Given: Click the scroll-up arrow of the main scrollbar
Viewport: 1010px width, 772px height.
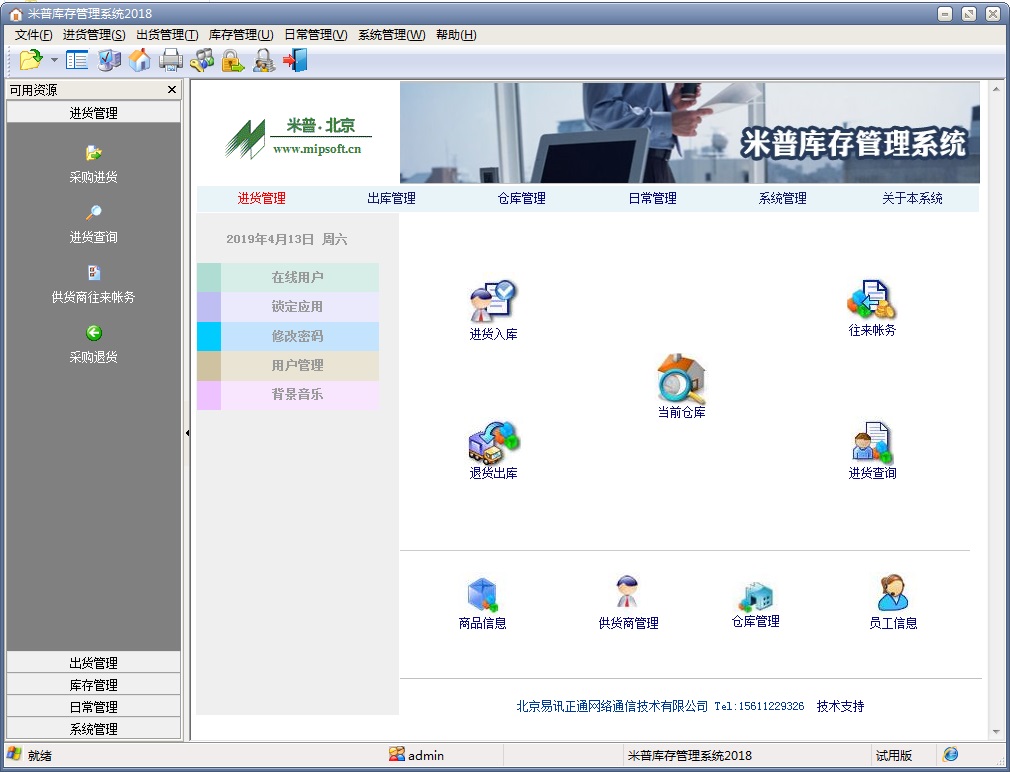Looking at the screenshot, I should [997, 89].
